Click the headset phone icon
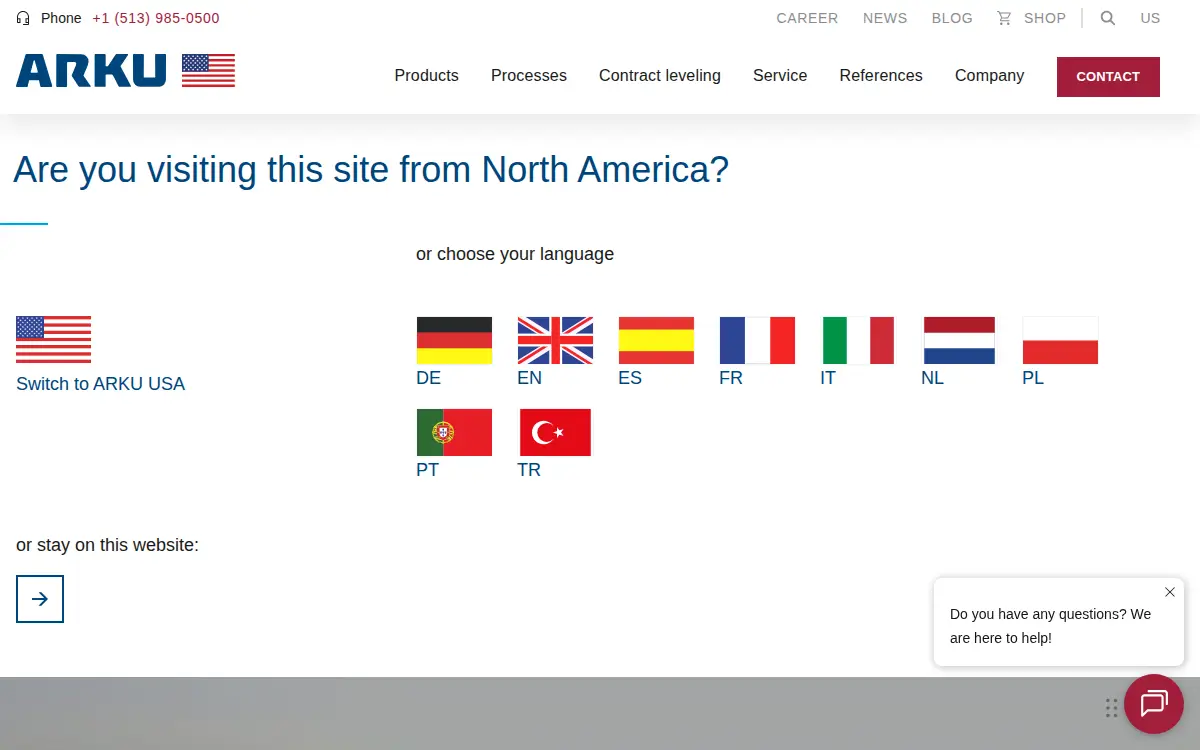 (x=23, y=18)
